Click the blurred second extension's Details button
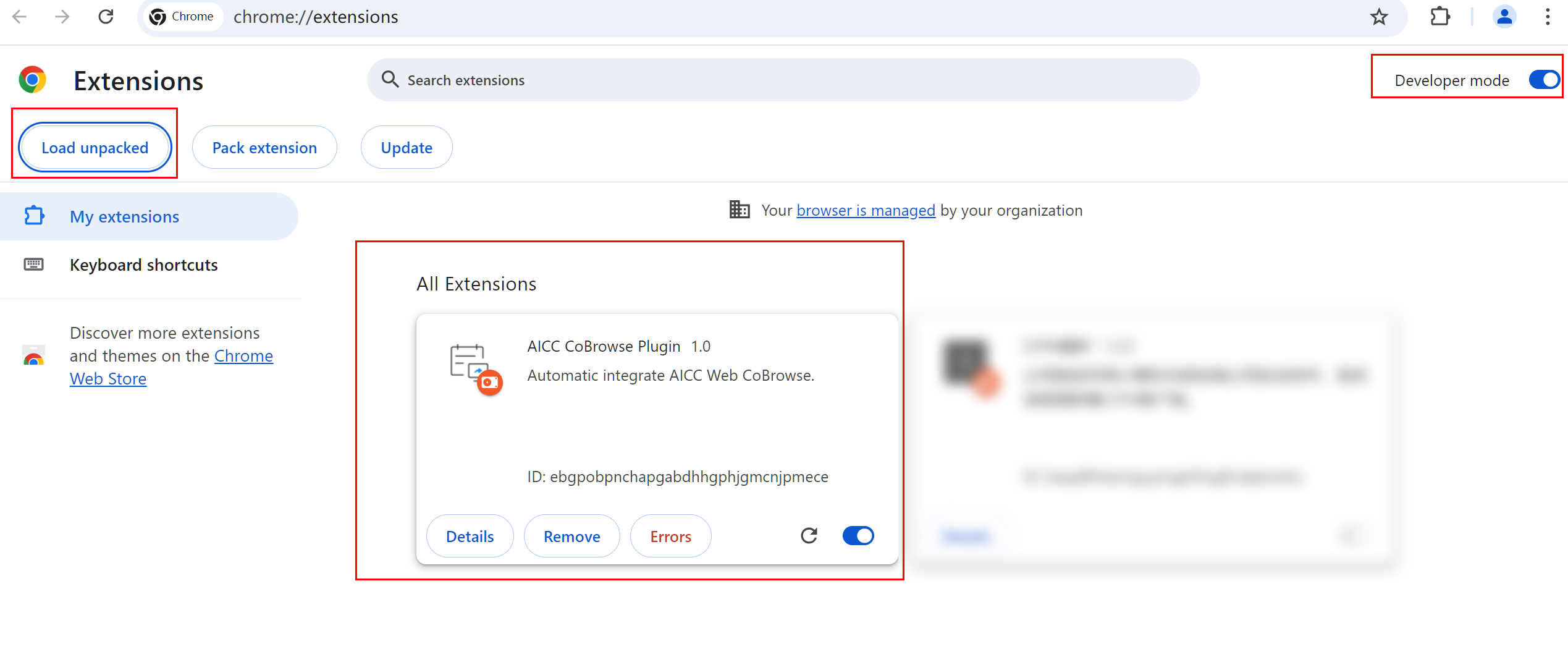 point(965,536)
